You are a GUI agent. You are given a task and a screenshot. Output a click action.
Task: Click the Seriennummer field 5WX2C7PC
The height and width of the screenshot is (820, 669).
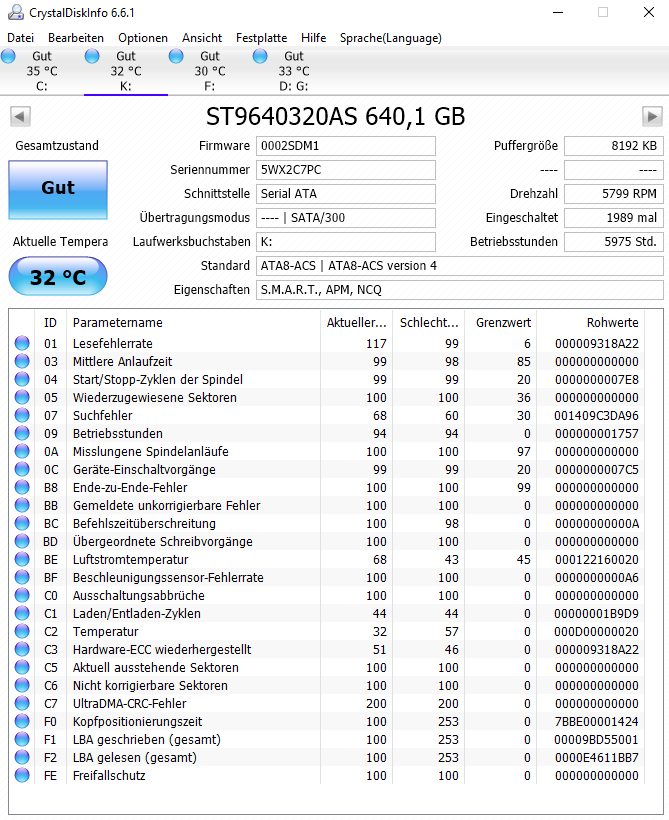pyautogui.click(x=346, y=170)
